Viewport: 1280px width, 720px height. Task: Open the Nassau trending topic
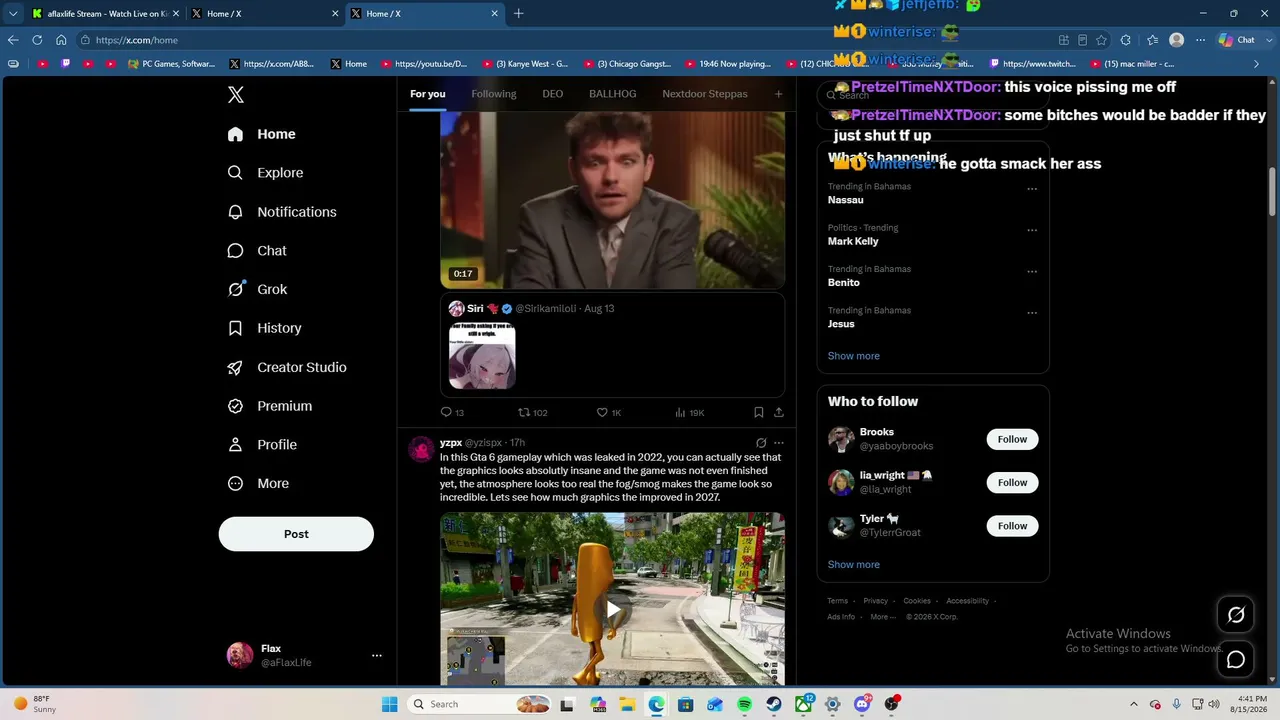(x=846, y=200)
